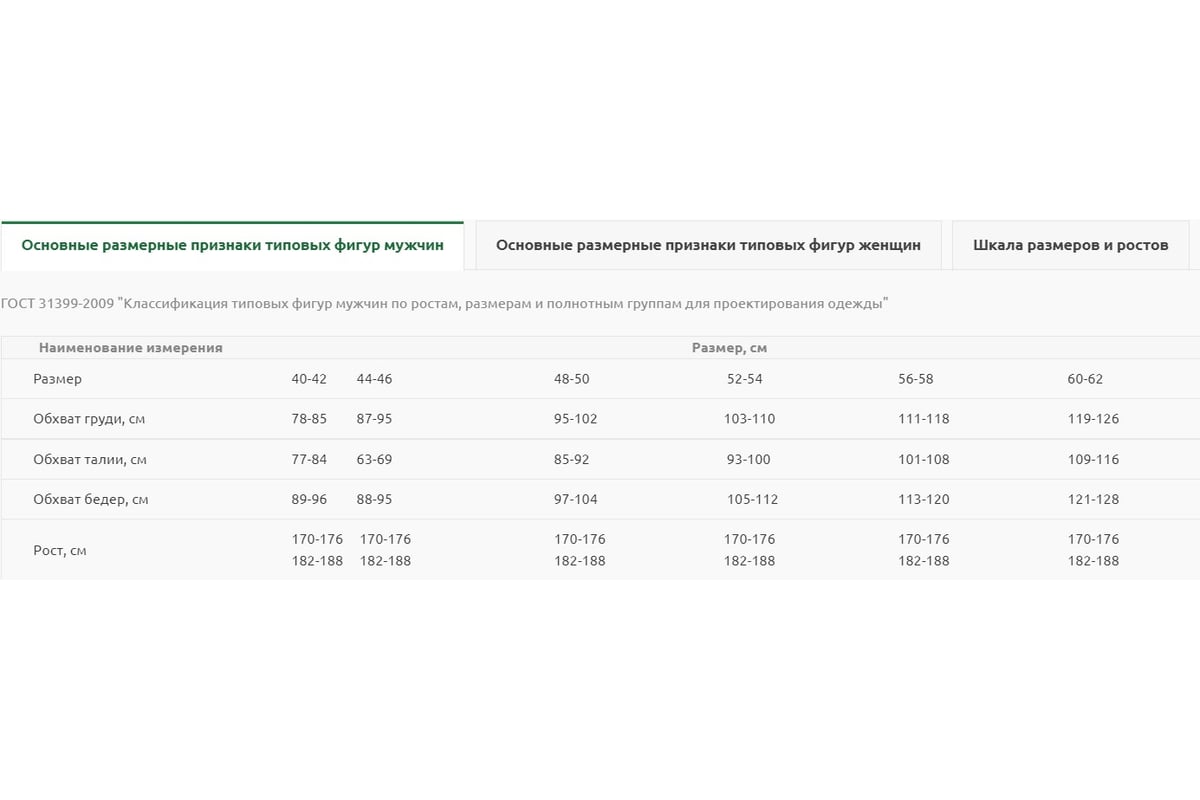Image resolution: width=1200 pixels, height=800 pixels.
Task: Click the 'Размер, см' column header
Action: coord(729,348)
